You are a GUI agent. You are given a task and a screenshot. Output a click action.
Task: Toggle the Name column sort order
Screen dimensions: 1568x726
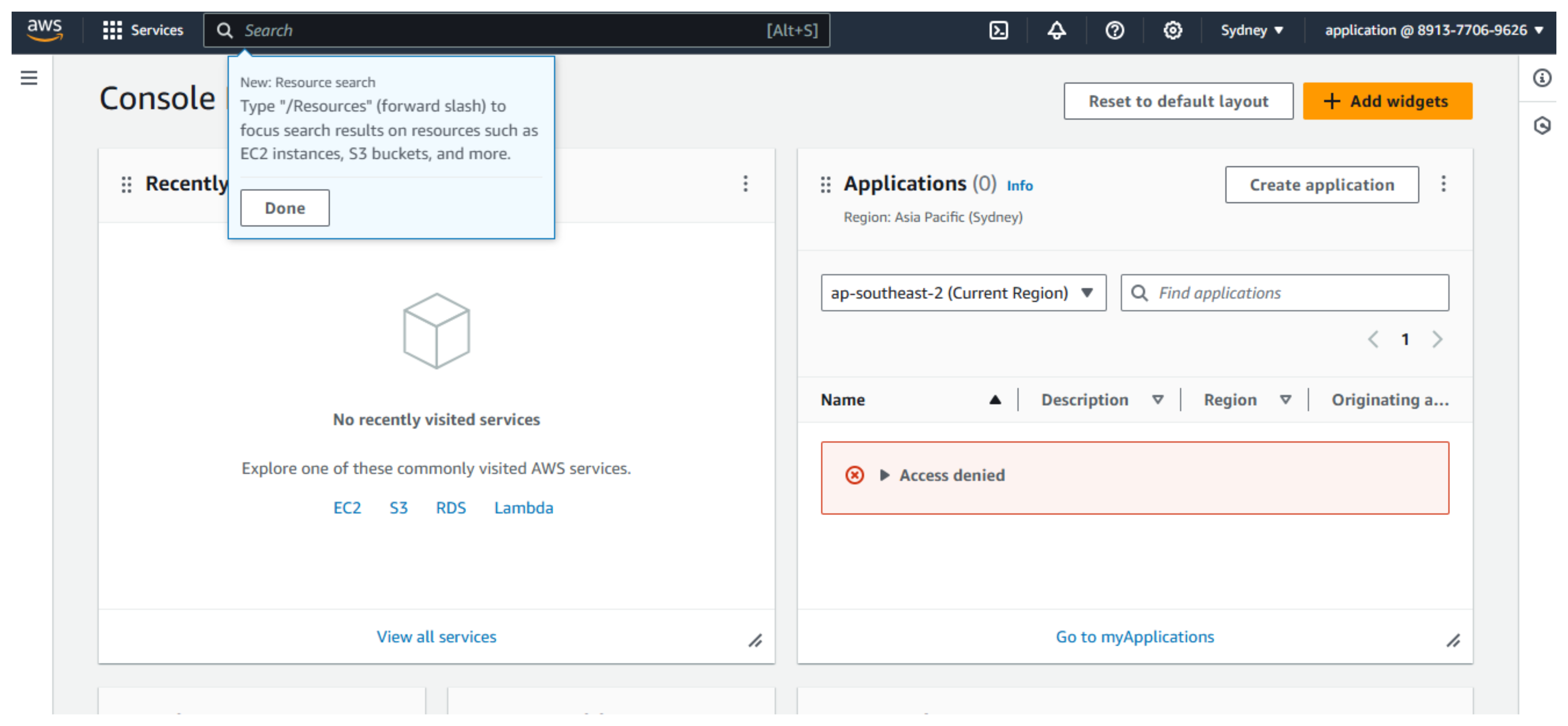click(995, 400)
